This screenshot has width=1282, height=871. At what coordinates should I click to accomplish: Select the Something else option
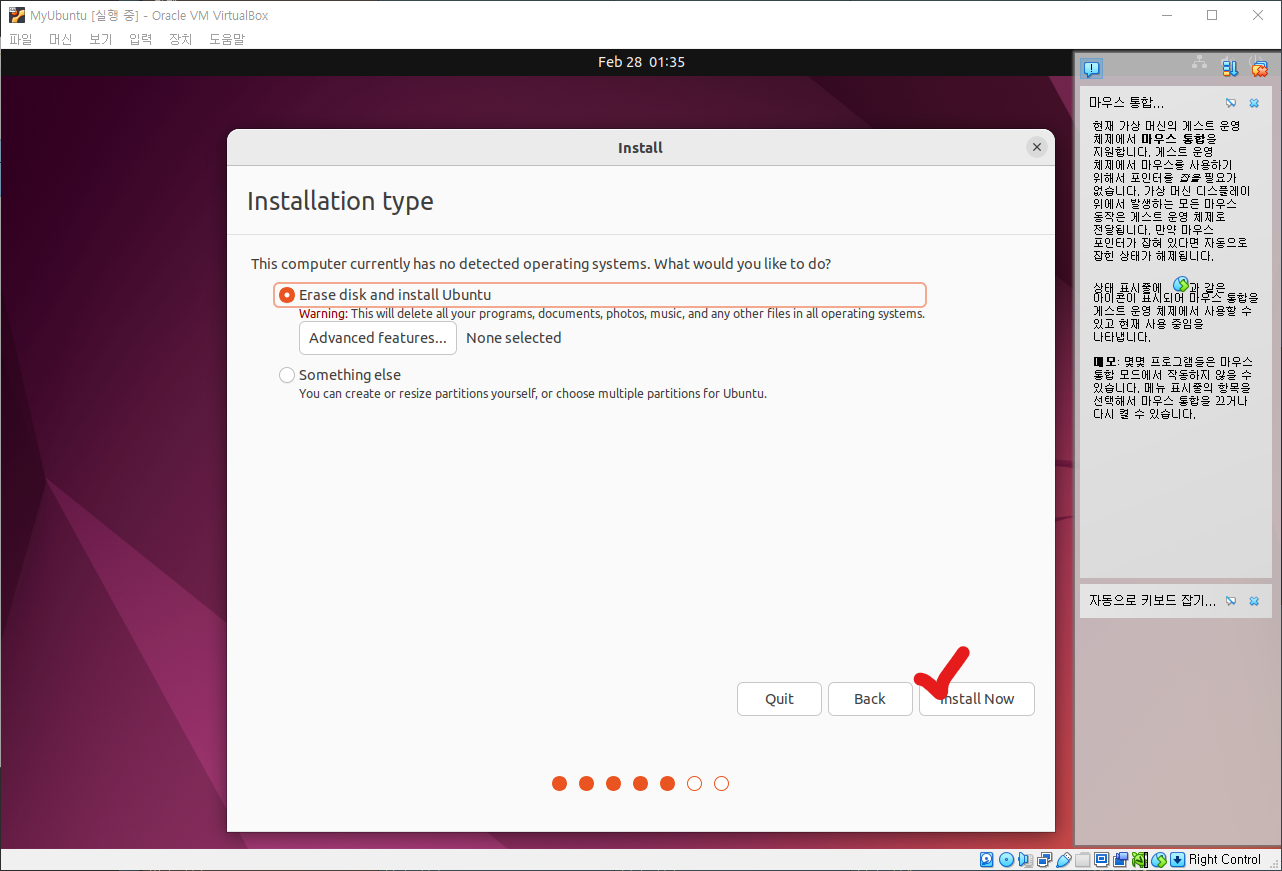tap(340, 375)
